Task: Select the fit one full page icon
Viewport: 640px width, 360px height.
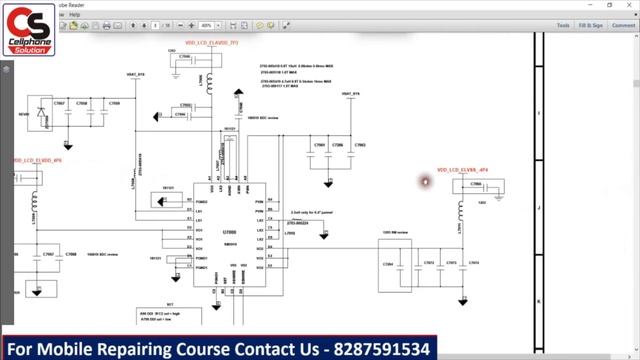Action: [244, 26]
